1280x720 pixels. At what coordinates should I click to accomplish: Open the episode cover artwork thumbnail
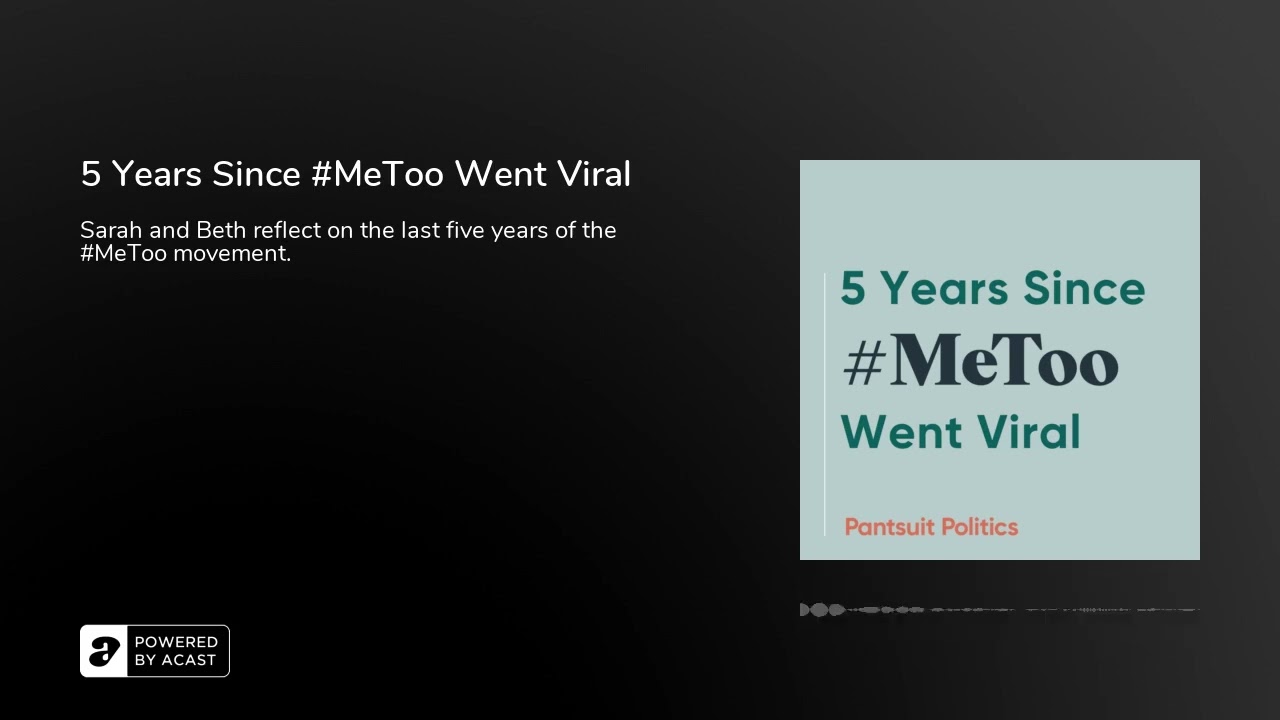(x=1000, y=360)
